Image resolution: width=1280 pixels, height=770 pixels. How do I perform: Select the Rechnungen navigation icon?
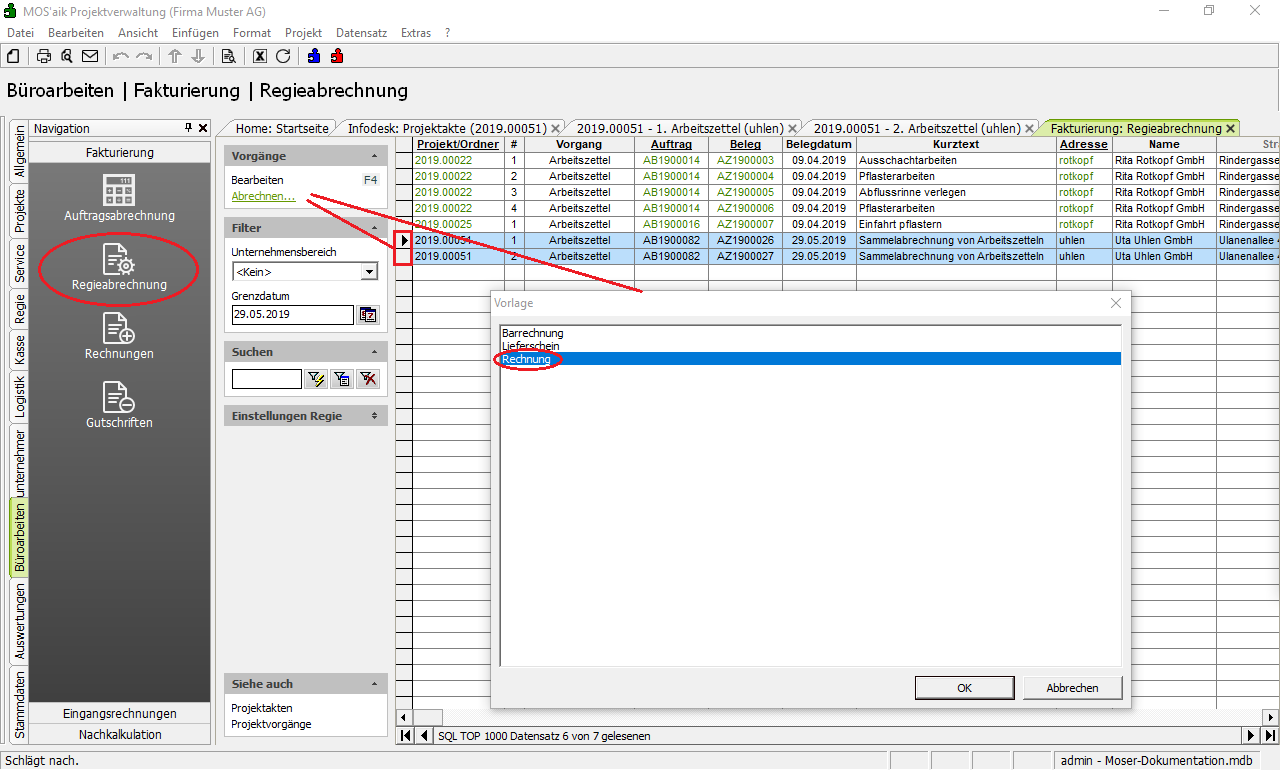pos(119,335)
